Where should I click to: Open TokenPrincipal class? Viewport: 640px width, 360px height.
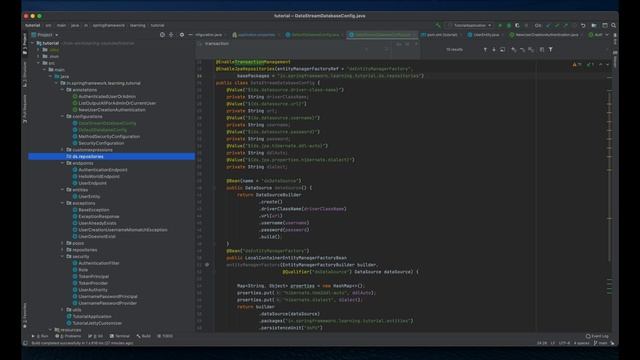pos(91,276)
